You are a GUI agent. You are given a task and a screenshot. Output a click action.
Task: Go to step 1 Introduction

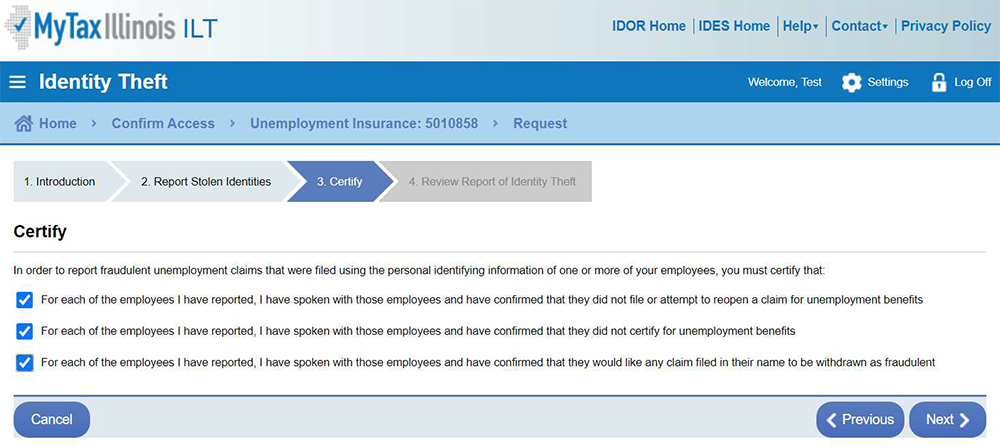60,182
